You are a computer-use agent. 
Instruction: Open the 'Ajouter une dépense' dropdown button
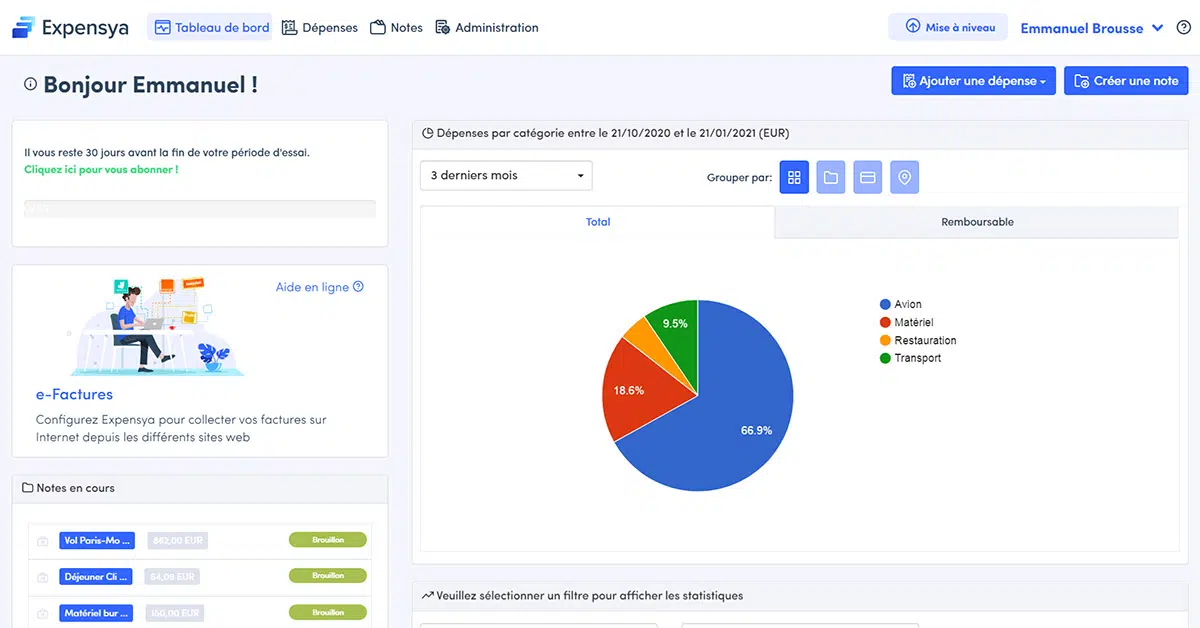click(973, 81)
